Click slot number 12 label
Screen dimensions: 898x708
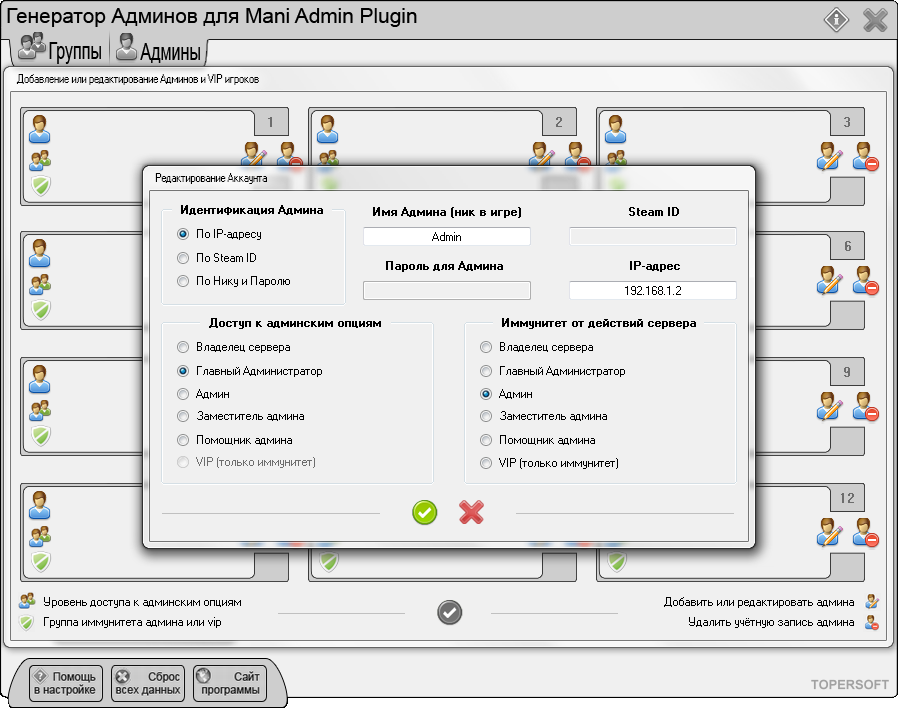tap(847, 498)
